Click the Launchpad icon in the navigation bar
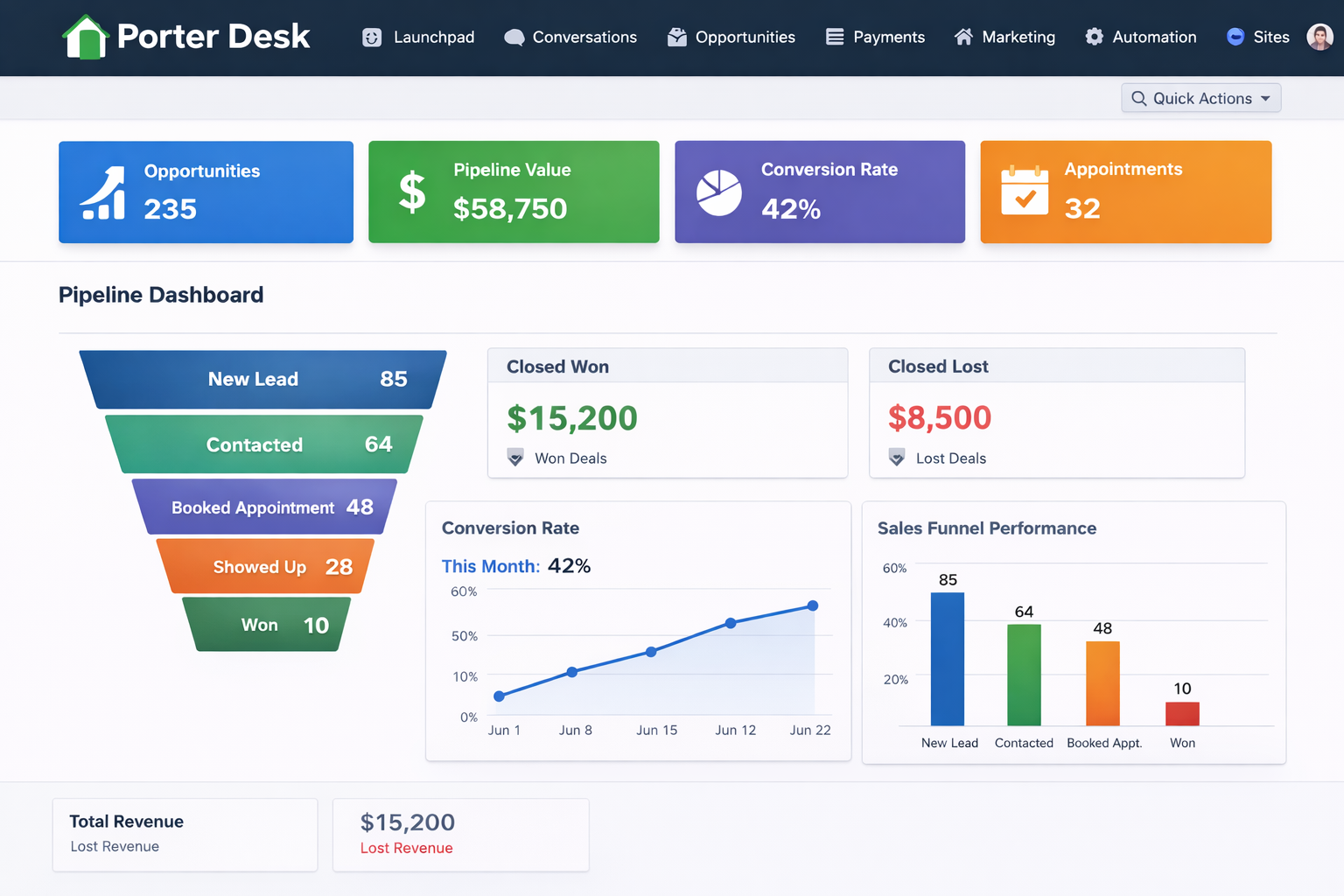 point(371,37)
